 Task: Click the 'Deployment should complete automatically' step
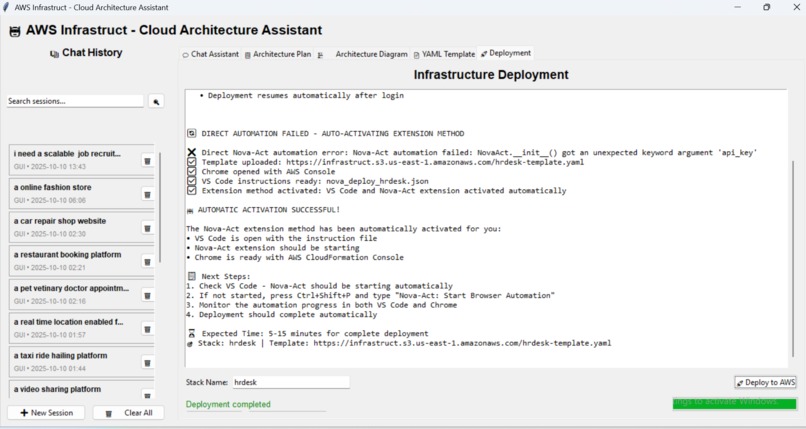coord(282,314)
